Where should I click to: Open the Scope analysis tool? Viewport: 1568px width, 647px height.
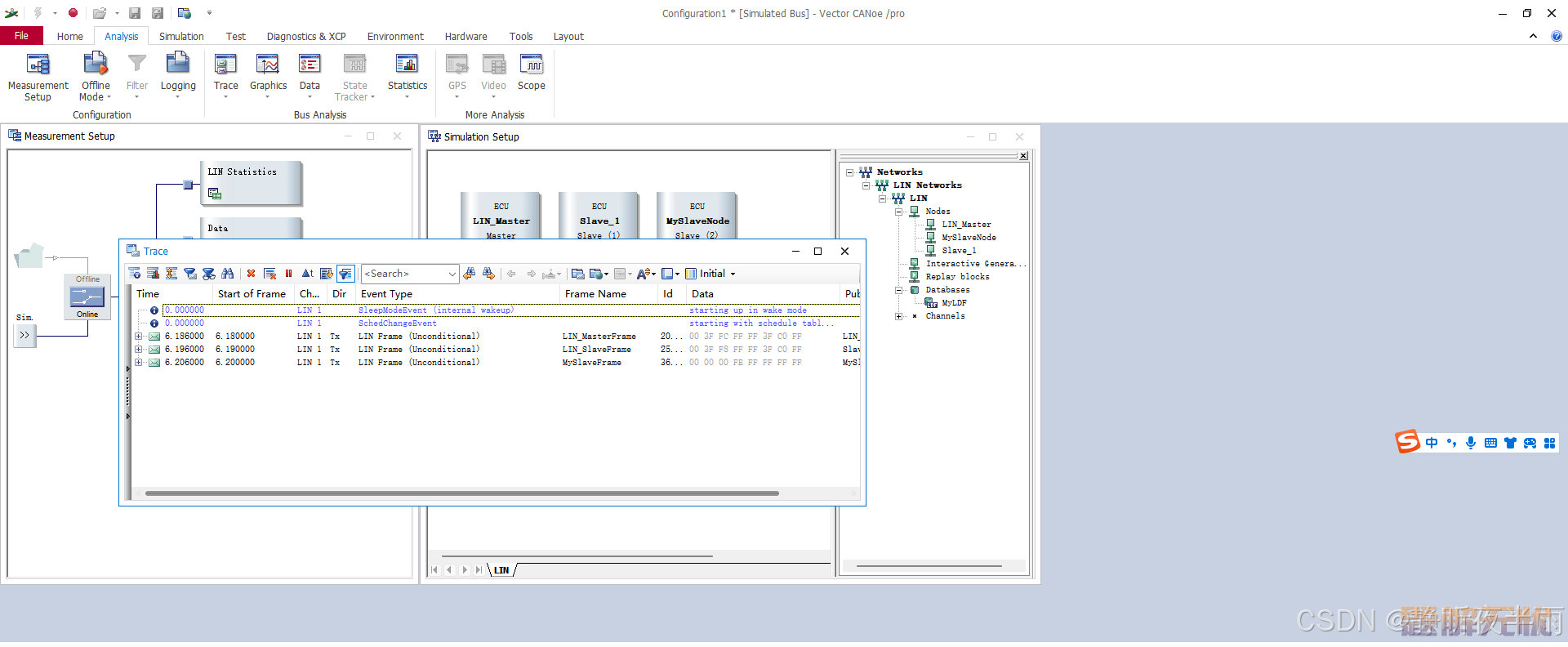coord(532,74)
